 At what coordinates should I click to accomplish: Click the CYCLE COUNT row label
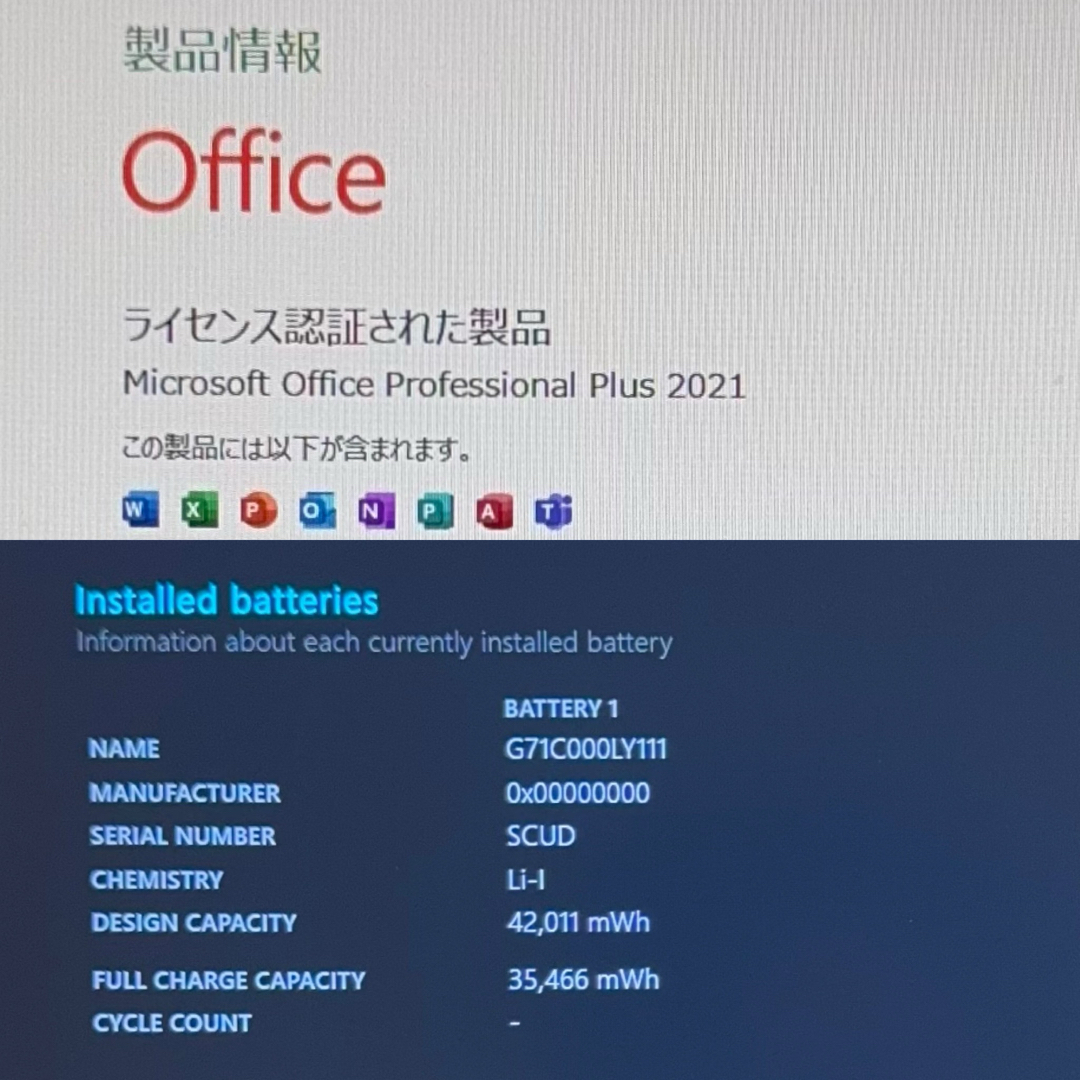172,1023
